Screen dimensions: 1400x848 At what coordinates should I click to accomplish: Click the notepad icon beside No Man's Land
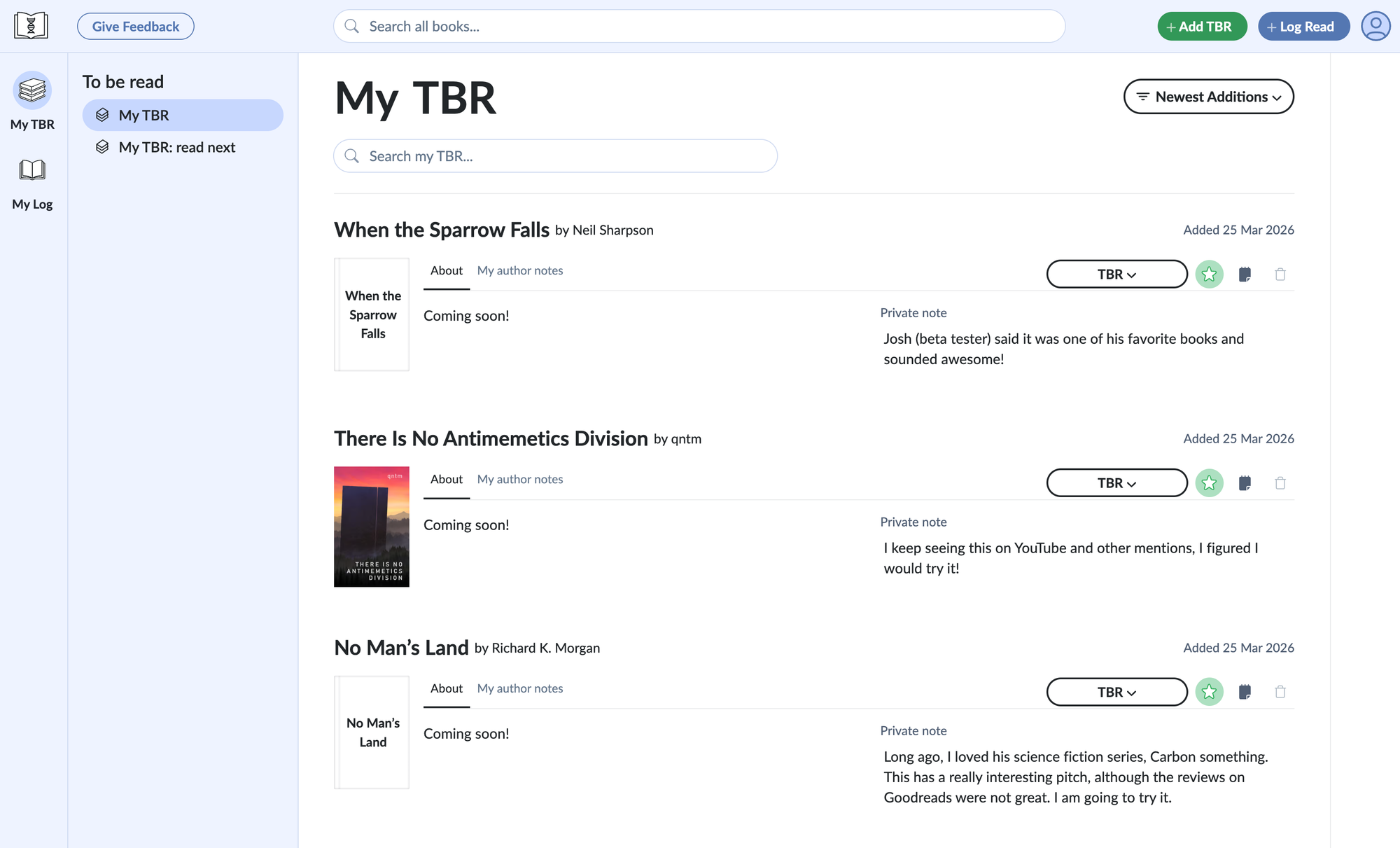[x=1245, y=692]
